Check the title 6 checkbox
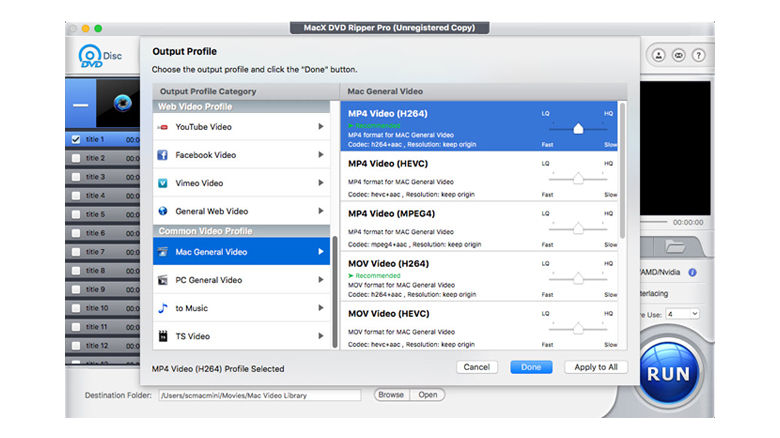780x438 pixels. (x=76, y=233)
